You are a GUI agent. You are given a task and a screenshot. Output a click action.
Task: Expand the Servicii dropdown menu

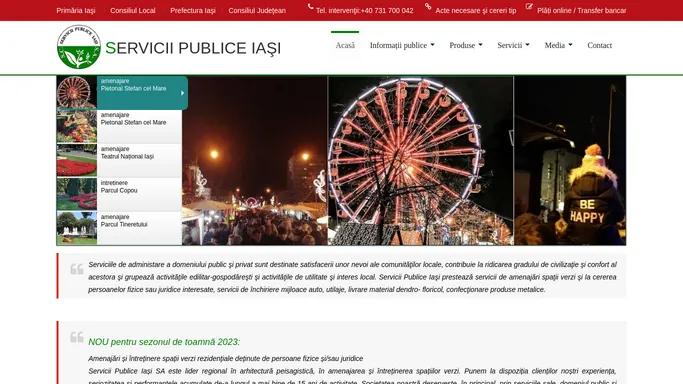[x=514, y=45]
